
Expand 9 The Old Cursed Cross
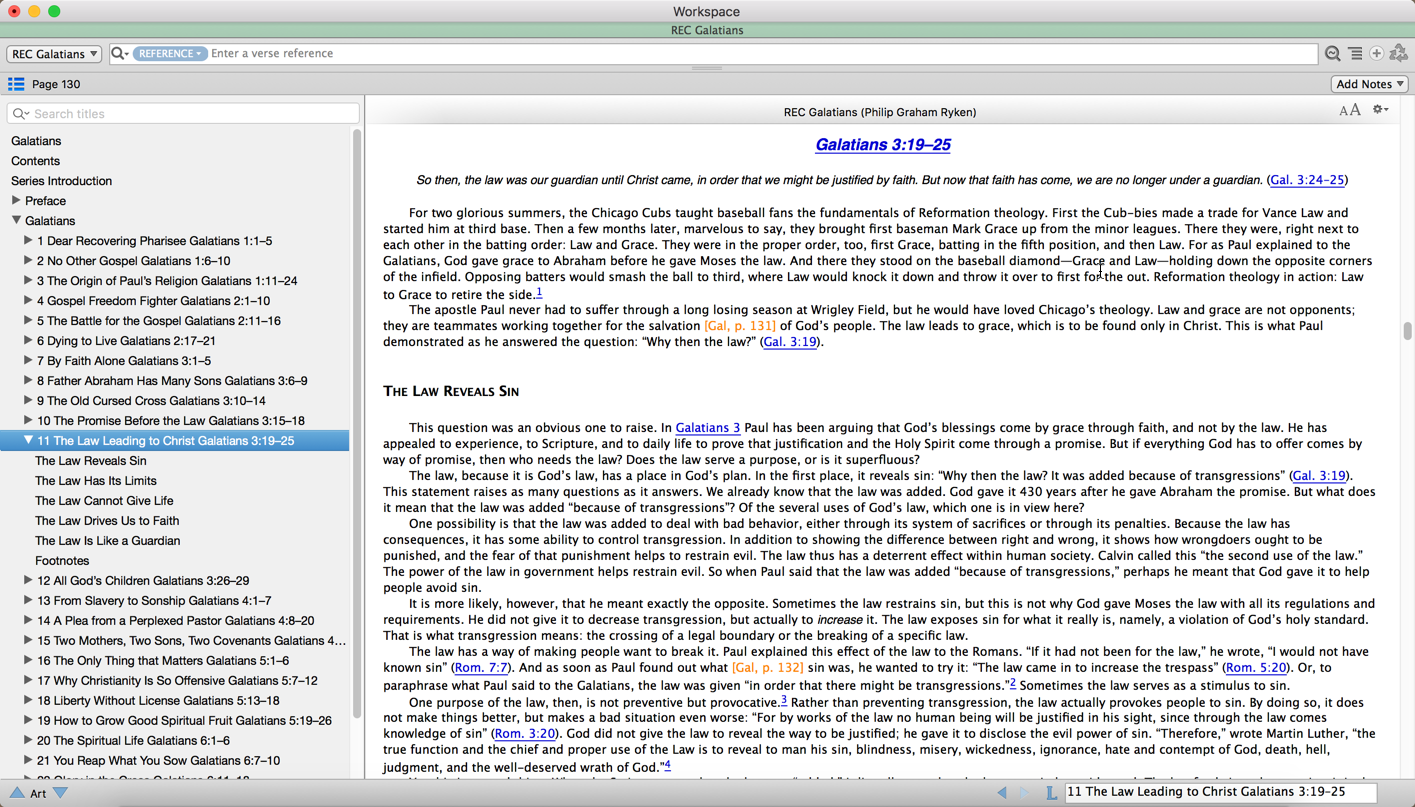click(x=28, y=401)
